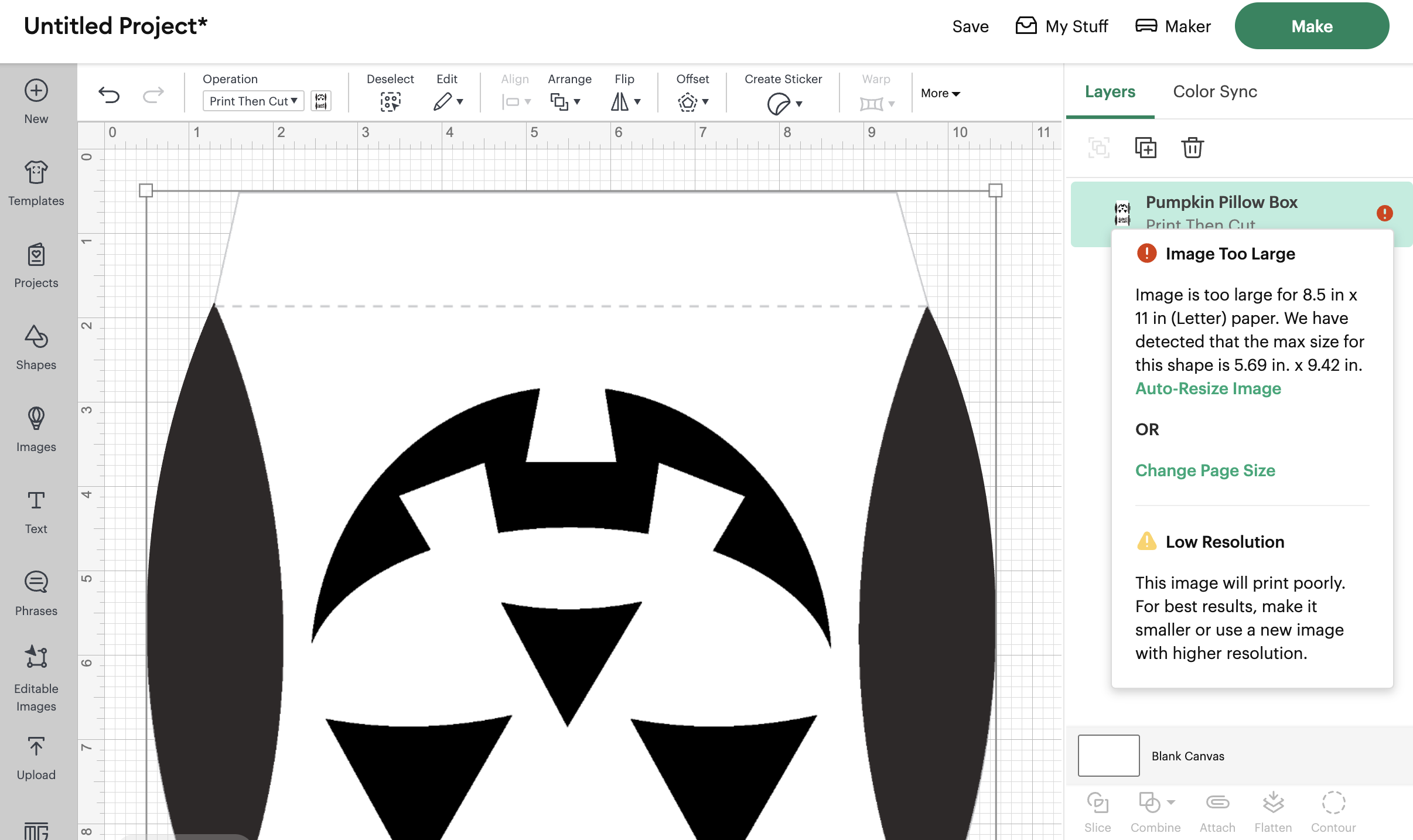Viewport: 1413px width, 840px height.
Task: Expand the Combine dropdown arrow
Action: point(1170,803)
